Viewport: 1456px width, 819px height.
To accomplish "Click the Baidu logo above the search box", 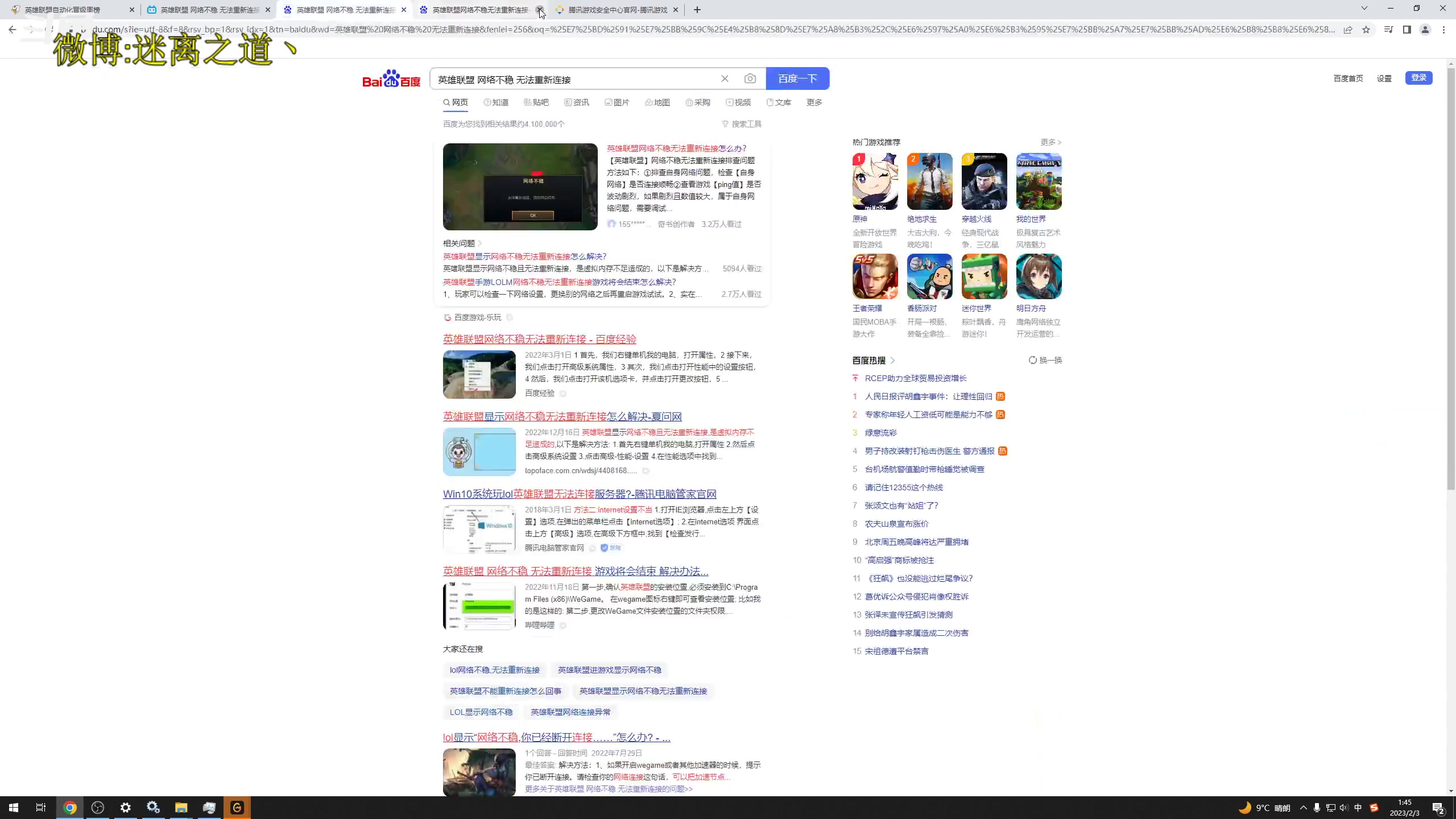I will click(x=390, y=78).
